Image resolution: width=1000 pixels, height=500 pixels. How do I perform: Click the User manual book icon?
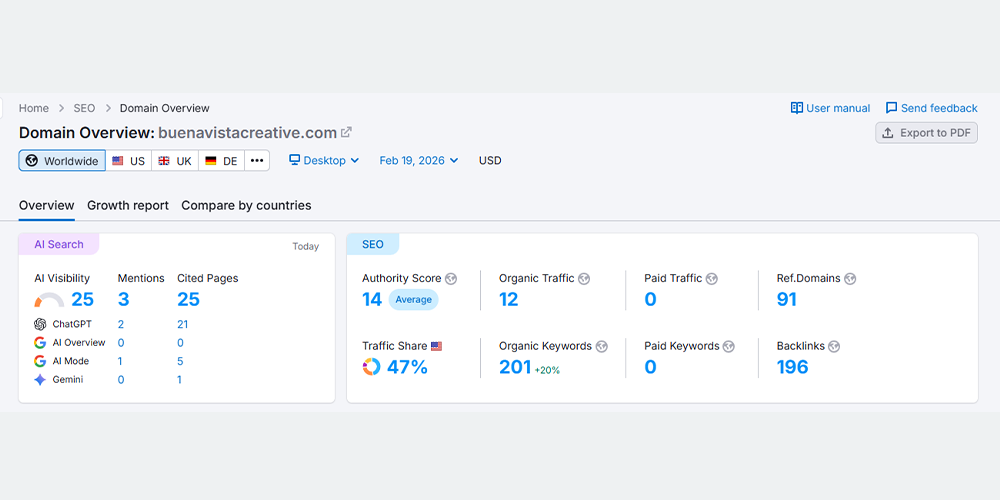pyautogui.click(x=797, y=108)
